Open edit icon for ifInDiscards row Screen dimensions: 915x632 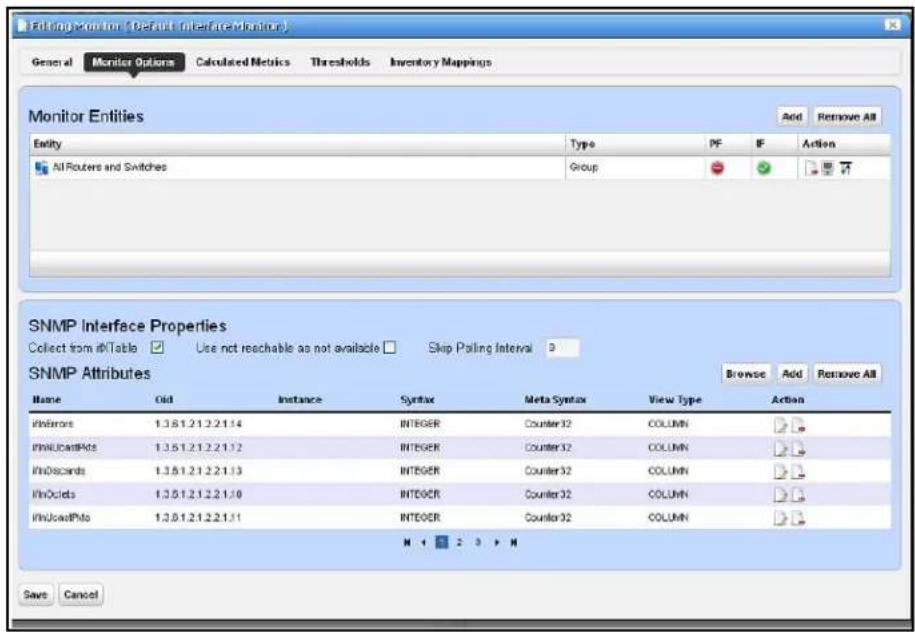click(780, 472)
